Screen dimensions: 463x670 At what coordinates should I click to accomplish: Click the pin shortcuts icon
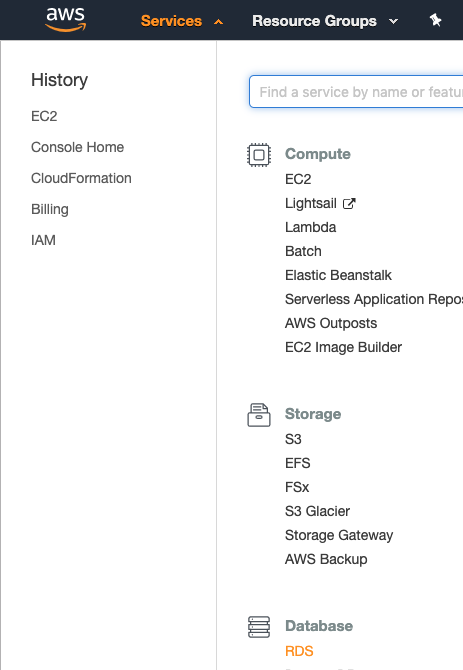(435, 20)
